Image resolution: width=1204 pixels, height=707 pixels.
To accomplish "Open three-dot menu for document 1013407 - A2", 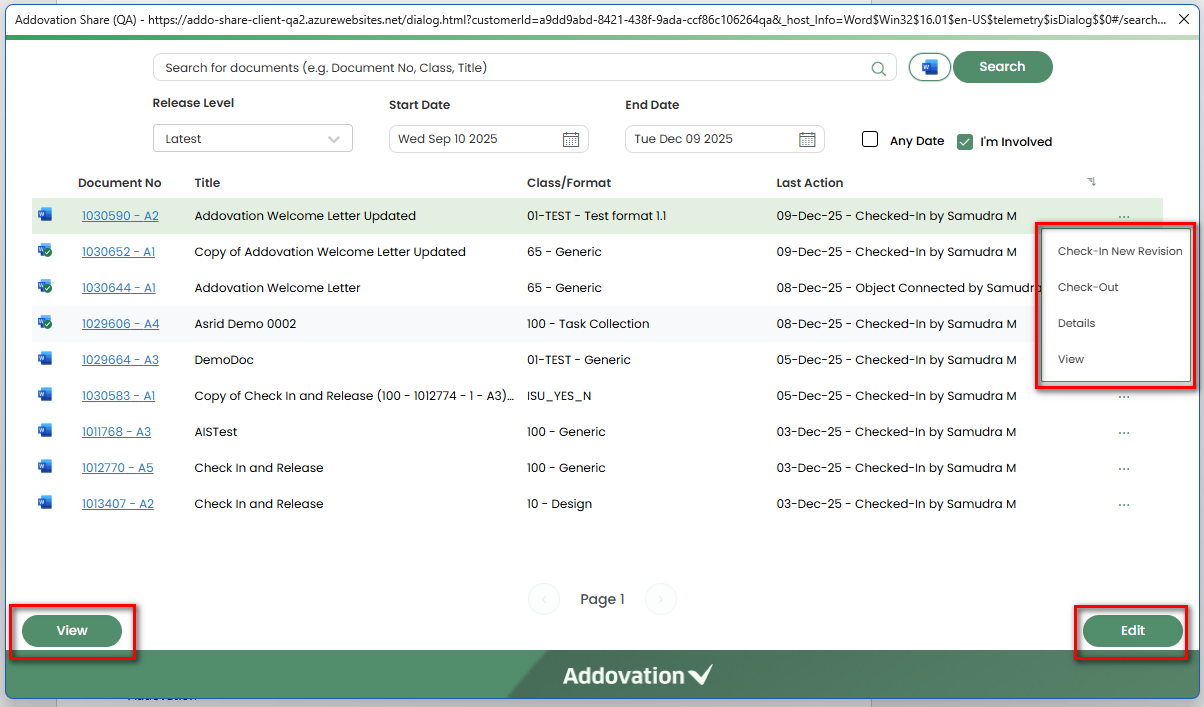I will click(1124, 505).
